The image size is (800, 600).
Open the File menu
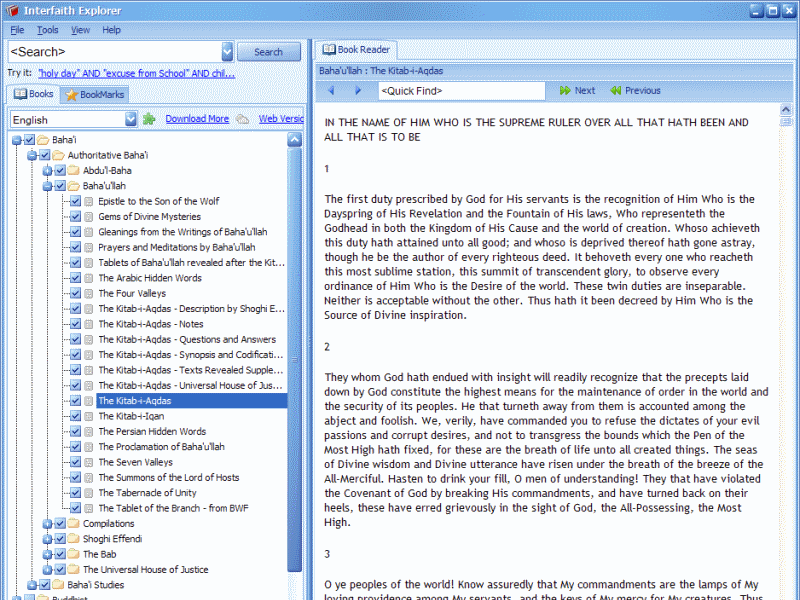[17, 30]
